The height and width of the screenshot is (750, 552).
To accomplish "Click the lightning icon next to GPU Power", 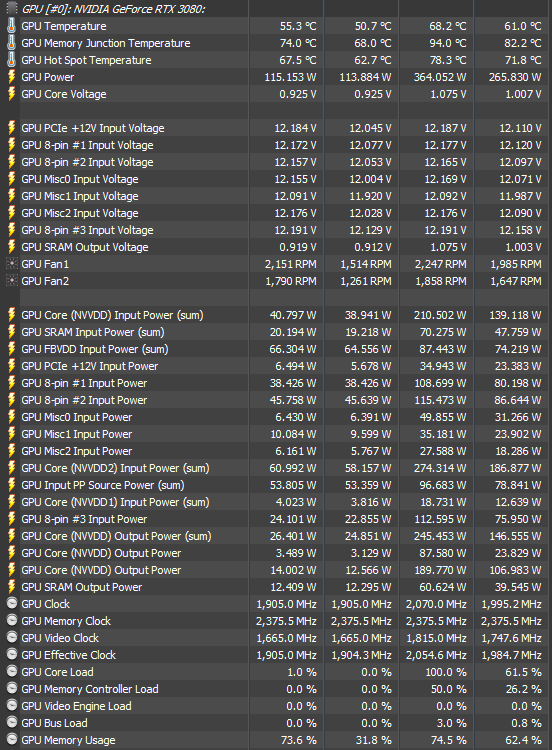I will [11, 77].
